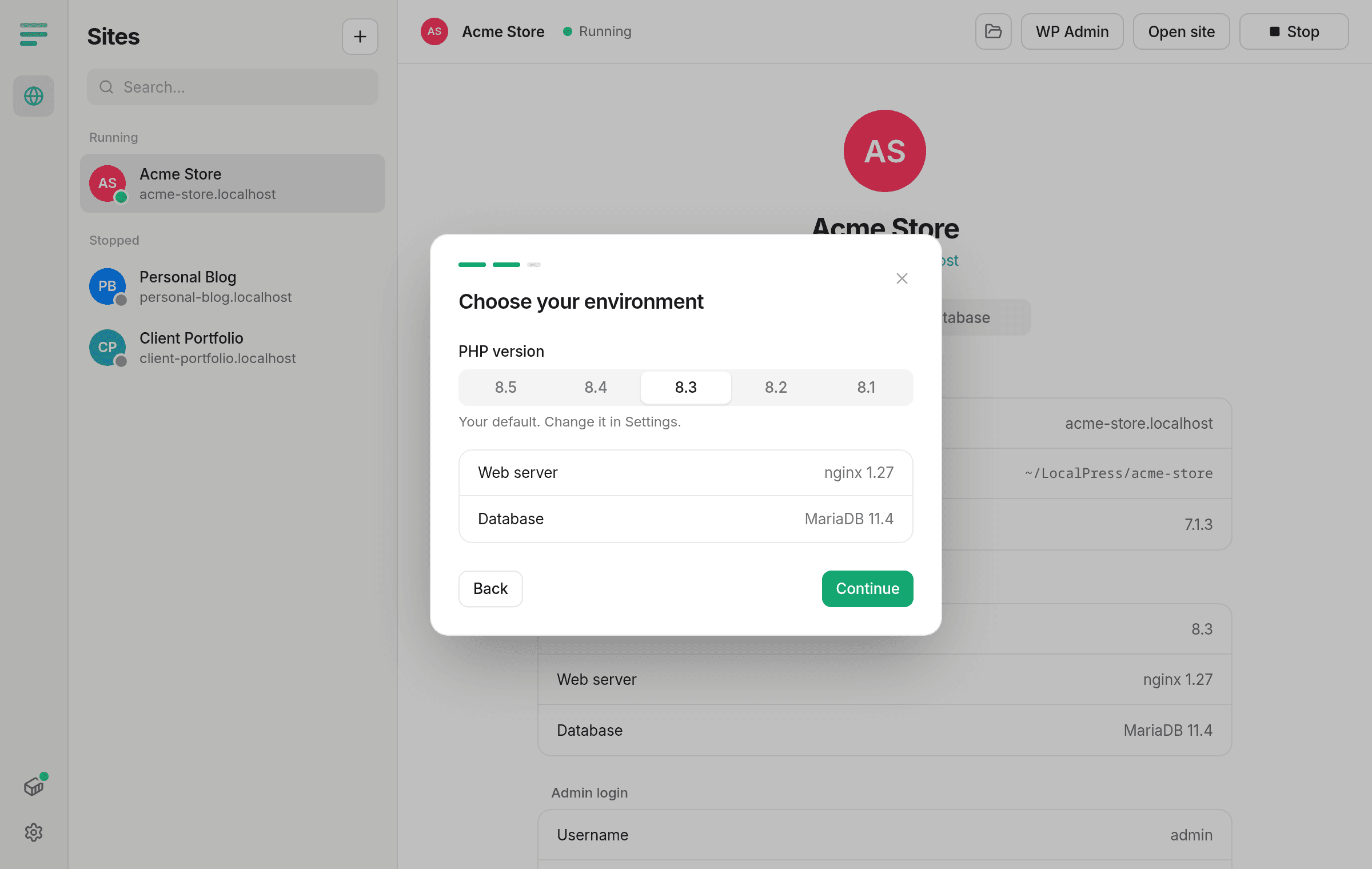Select Personal Blog in the sites list
Image resolution: width=1372 pixels, height=869 pixels.
coord(233,286)
